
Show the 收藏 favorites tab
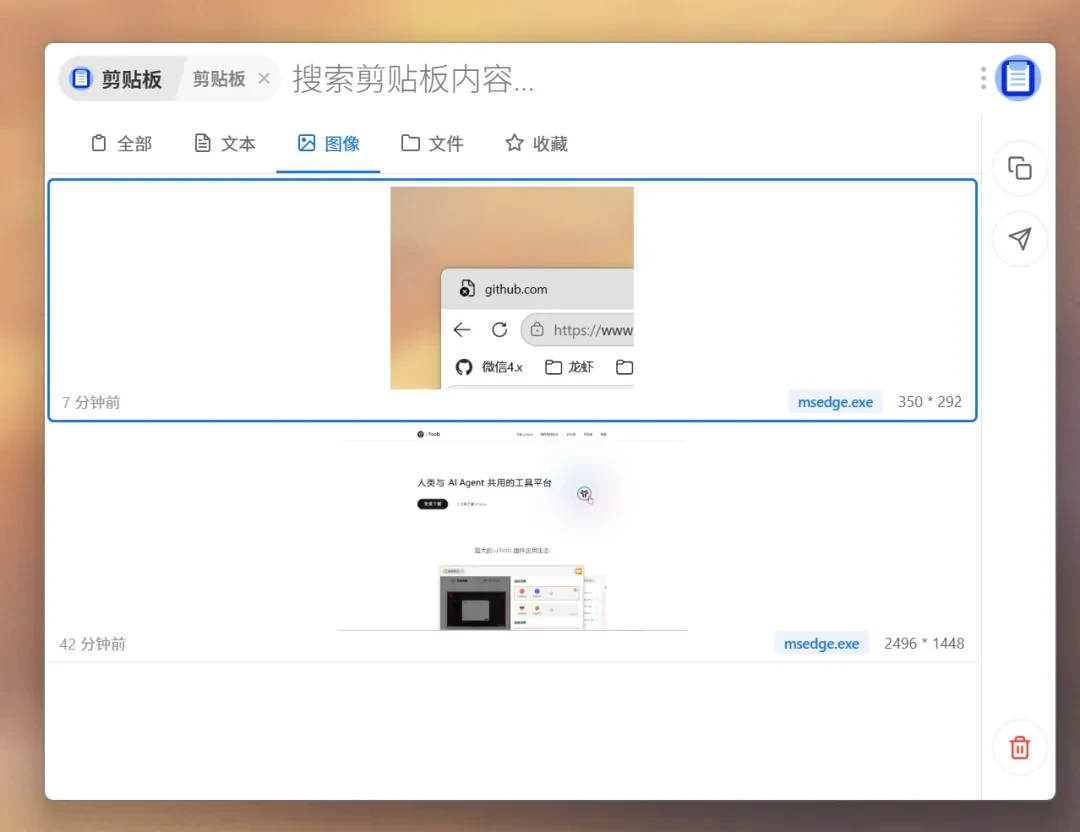coord(536,143)
